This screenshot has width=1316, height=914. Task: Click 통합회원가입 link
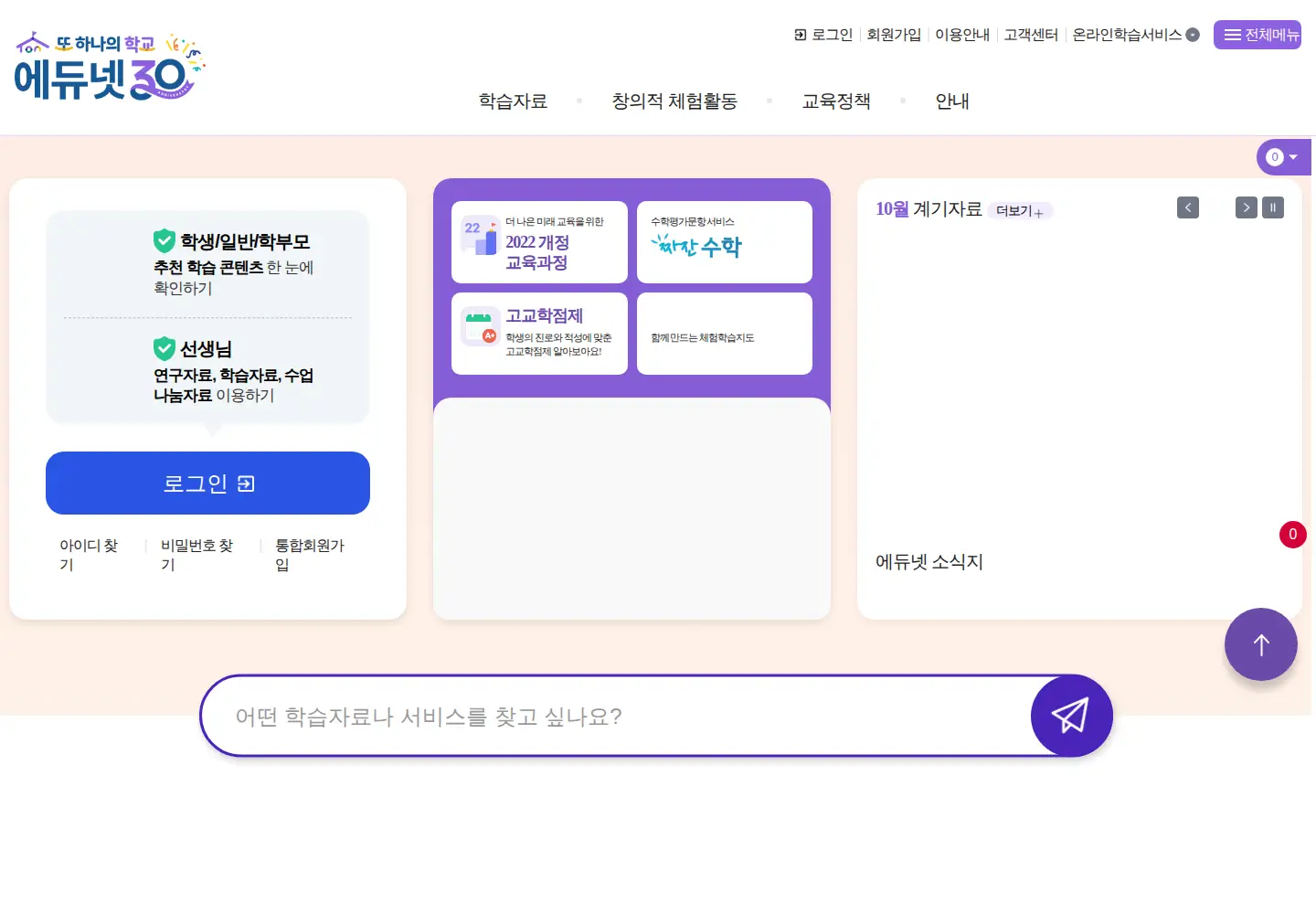pos(311,555)
